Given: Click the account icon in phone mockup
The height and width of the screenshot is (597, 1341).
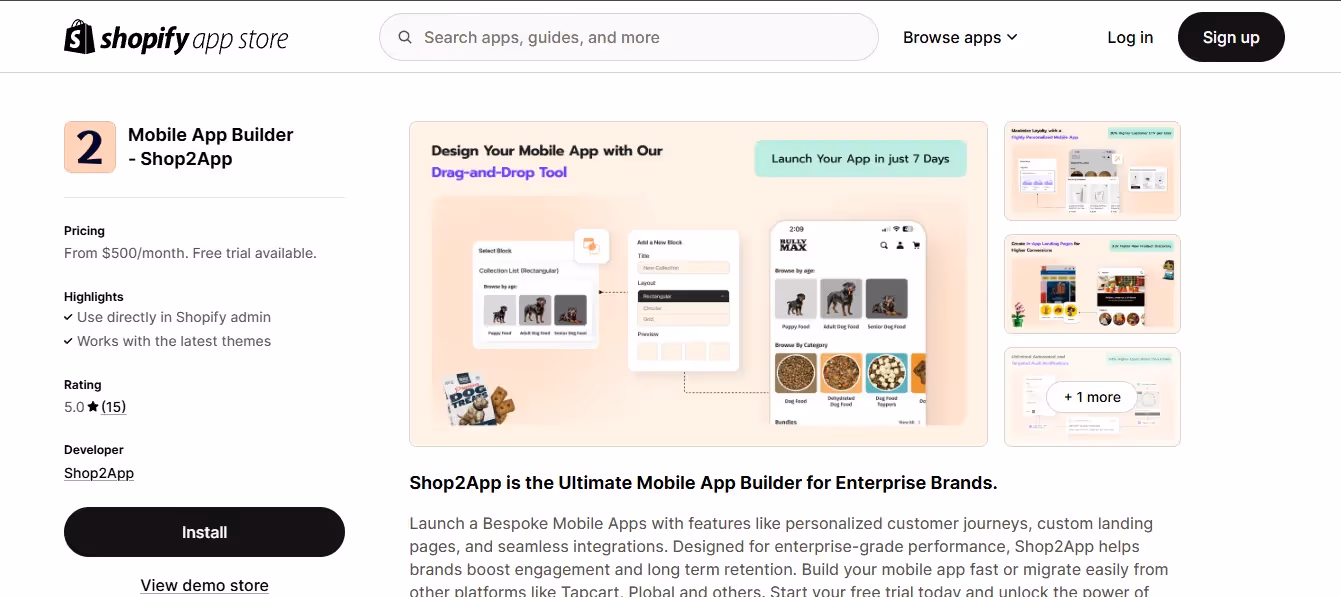Looking at the screenshot, I should [900, 245].
